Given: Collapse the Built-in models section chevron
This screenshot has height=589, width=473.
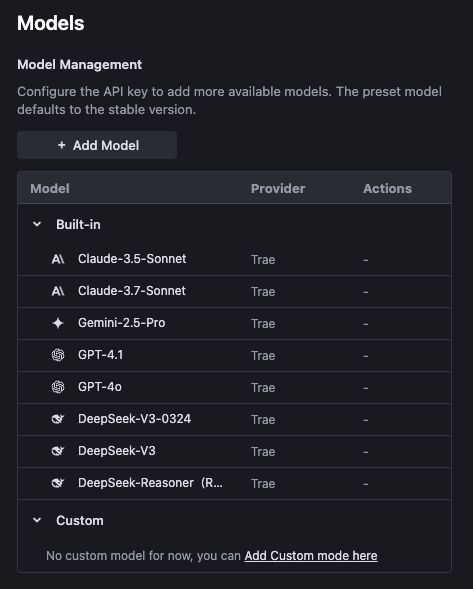Looking at the screenshot, I should 37,224.
